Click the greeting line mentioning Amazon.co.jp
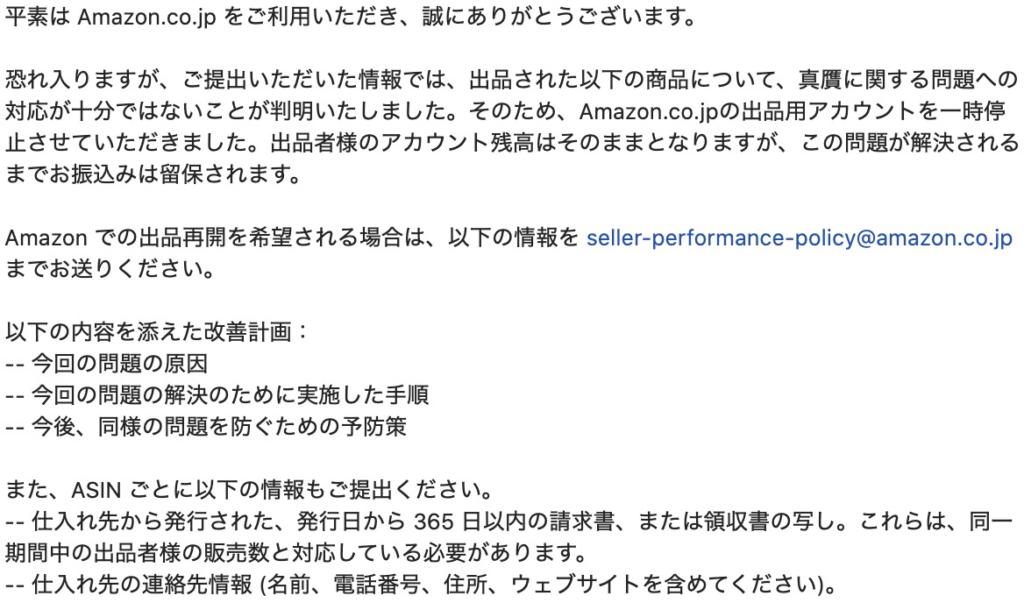 (x=352, y=17)
